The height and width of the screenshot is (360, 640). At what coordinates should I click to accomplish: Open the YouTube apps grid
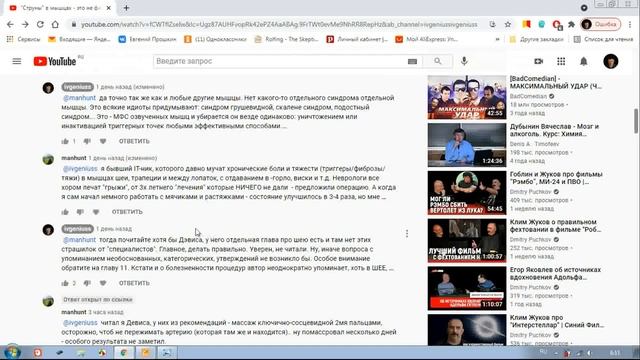pyautogui.click(x=561, y=61)
